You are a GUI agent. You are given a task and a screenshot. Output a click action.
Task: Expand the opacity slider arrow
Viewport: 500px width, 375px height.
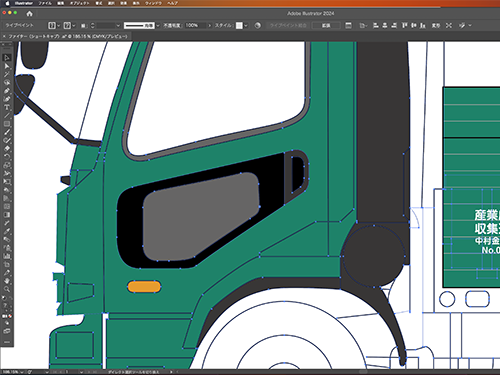pos(210,25)
